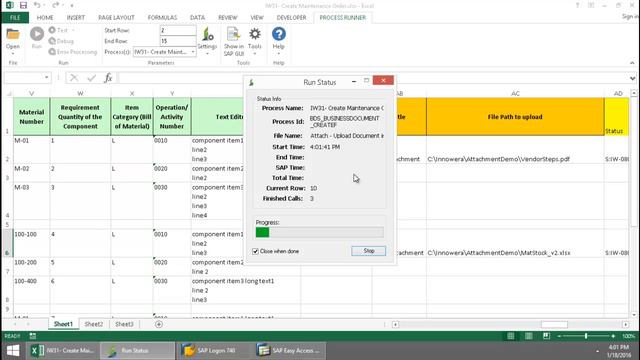Viewport: 640px width, 360px height.
Task: Select cell containing M-01
Action: (31, 149)
